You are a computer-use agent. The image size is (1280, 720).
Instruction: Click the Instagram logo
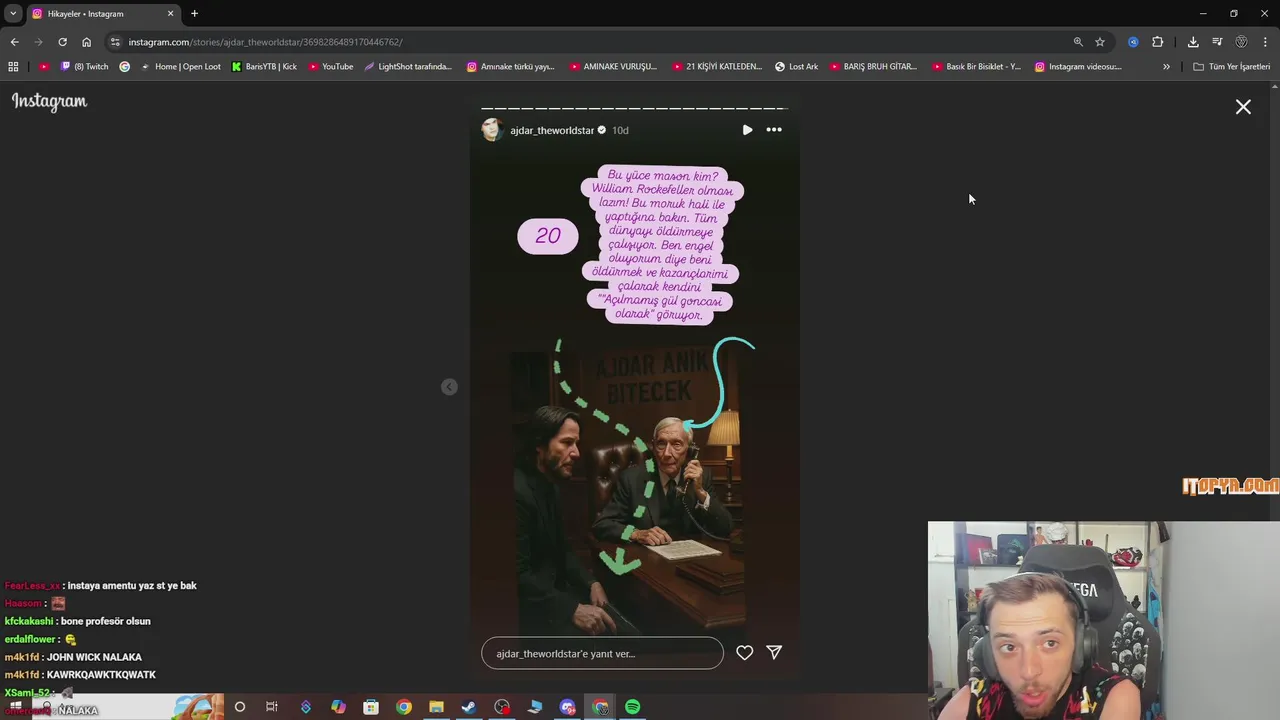click(49, 101)
